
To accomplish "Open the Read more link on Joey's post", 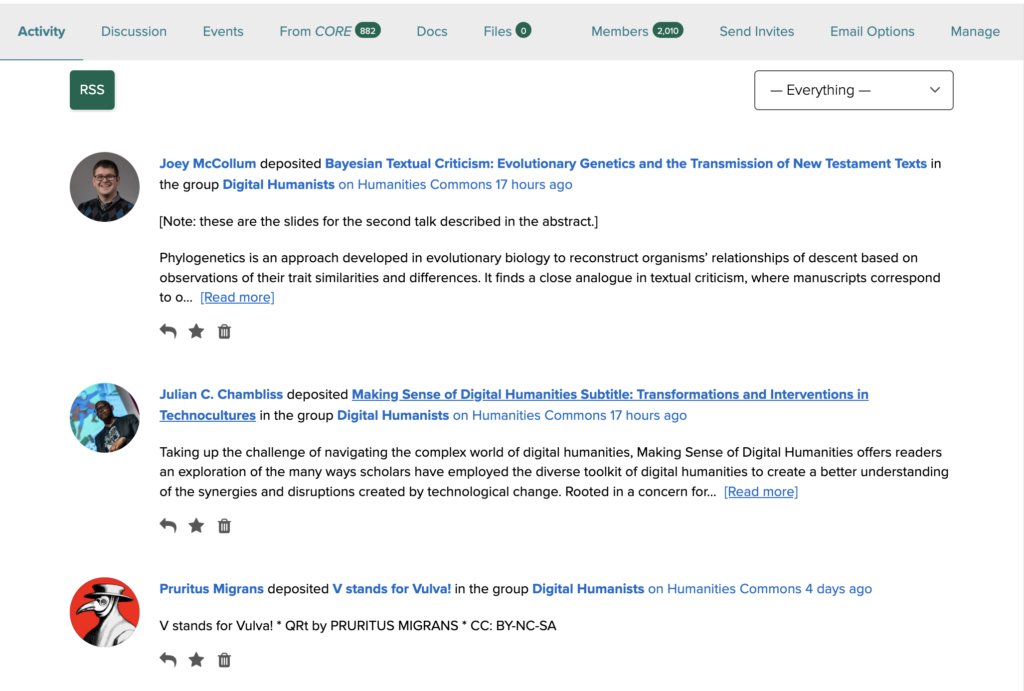I will coord(236,297).
